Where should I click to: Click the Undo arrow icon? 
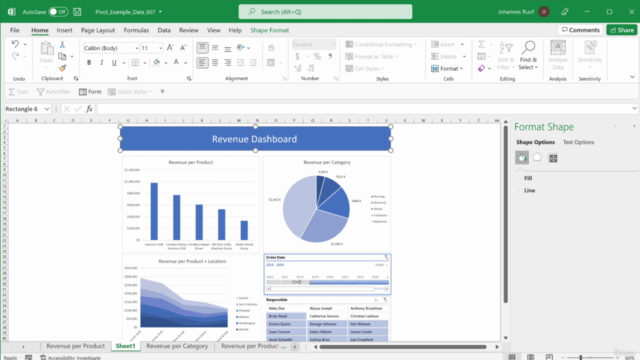[16, 44]
